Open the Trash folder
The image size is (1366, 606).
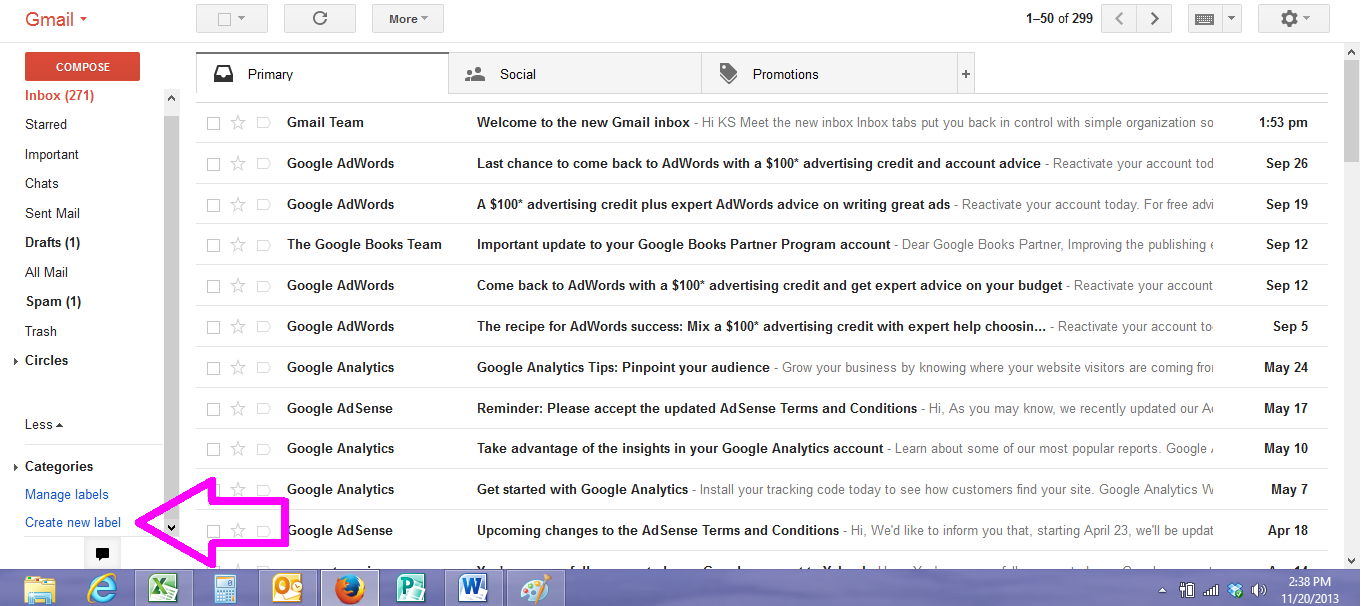(x=41, y=331)
